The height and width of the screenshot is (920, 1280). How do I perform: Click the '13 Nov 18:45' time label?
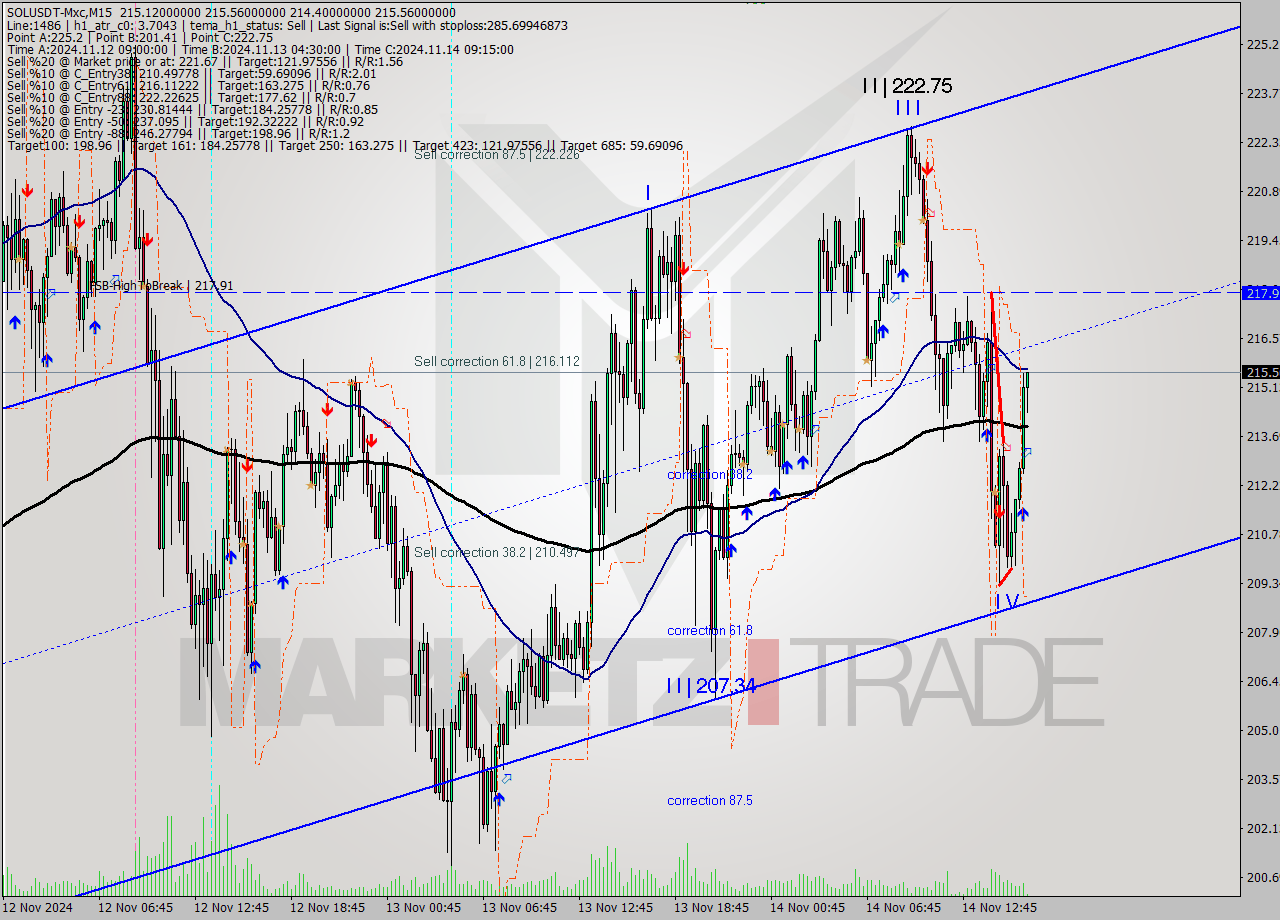pyautogui.click(x=713, y=908)
